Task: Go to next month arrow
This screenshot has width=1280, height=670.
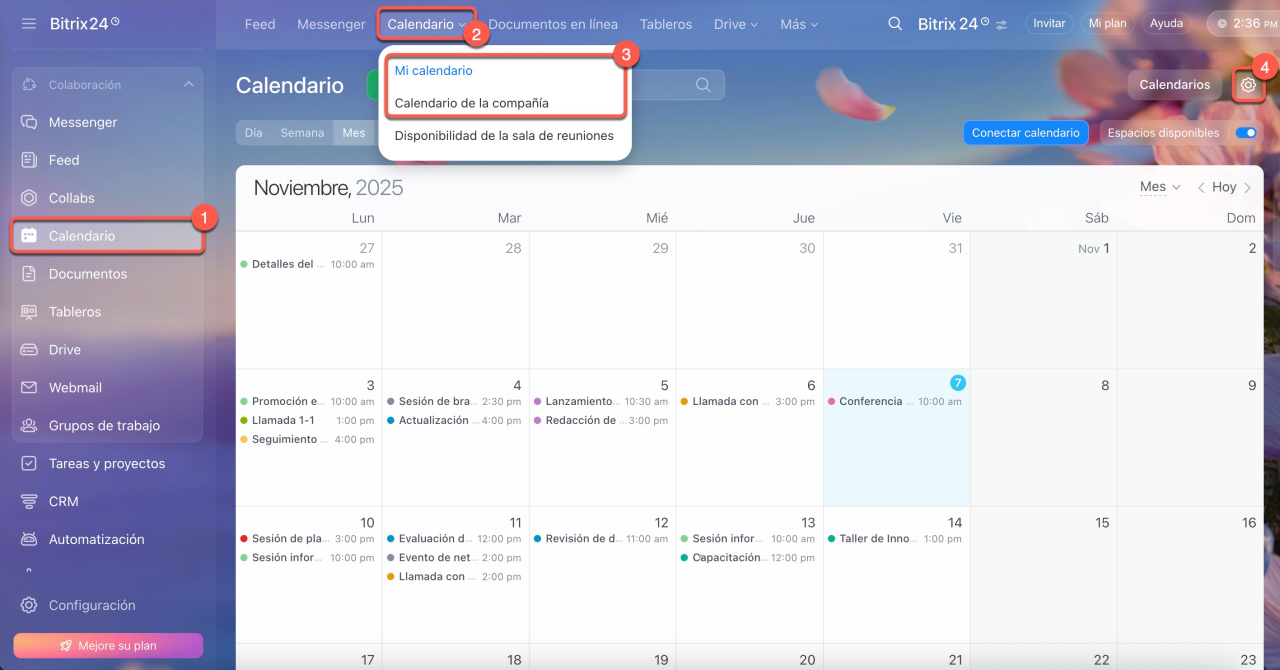Action: [x=1248, y=187]
